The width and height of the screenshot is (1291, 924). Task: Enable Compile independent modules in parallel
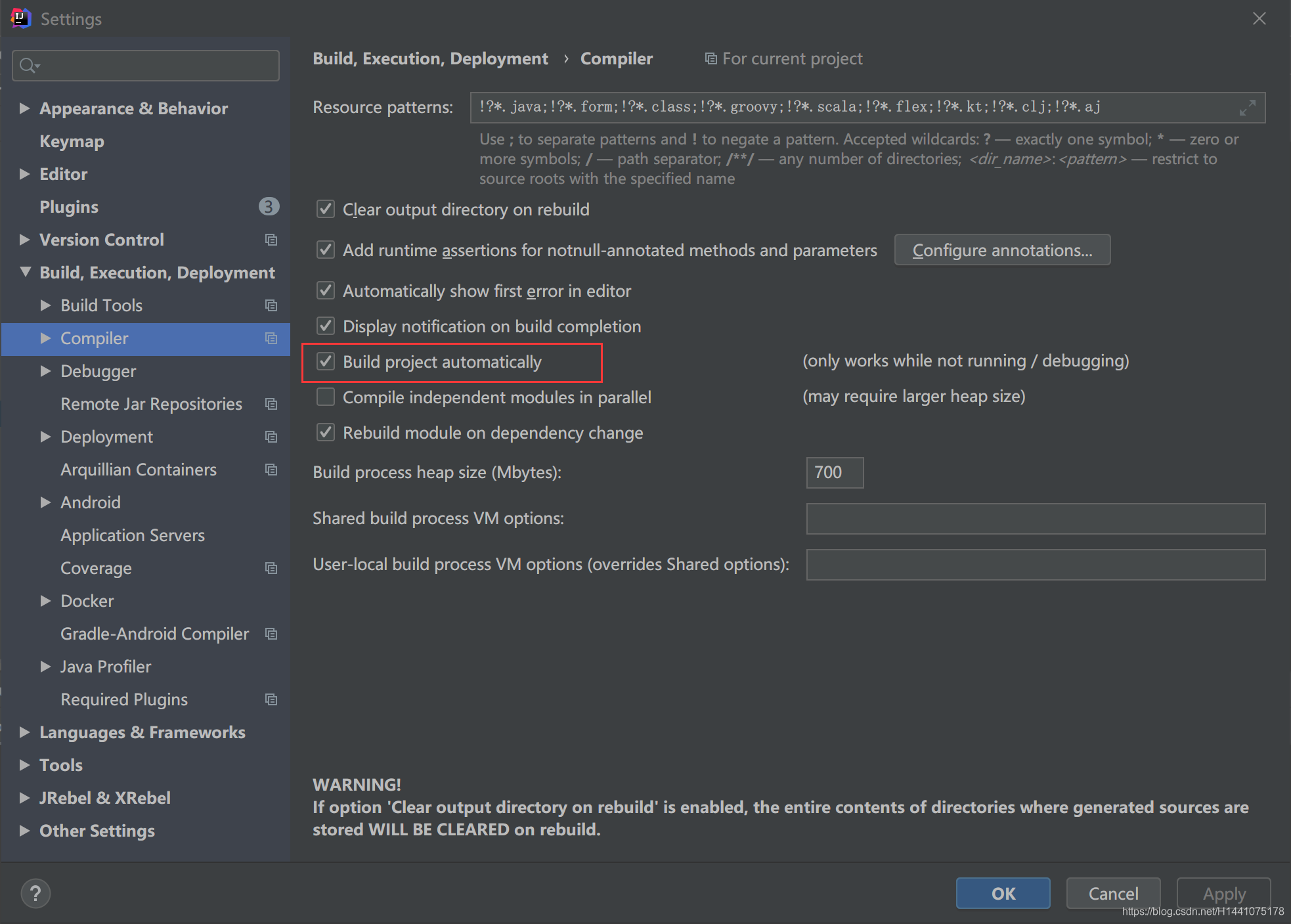326,397
